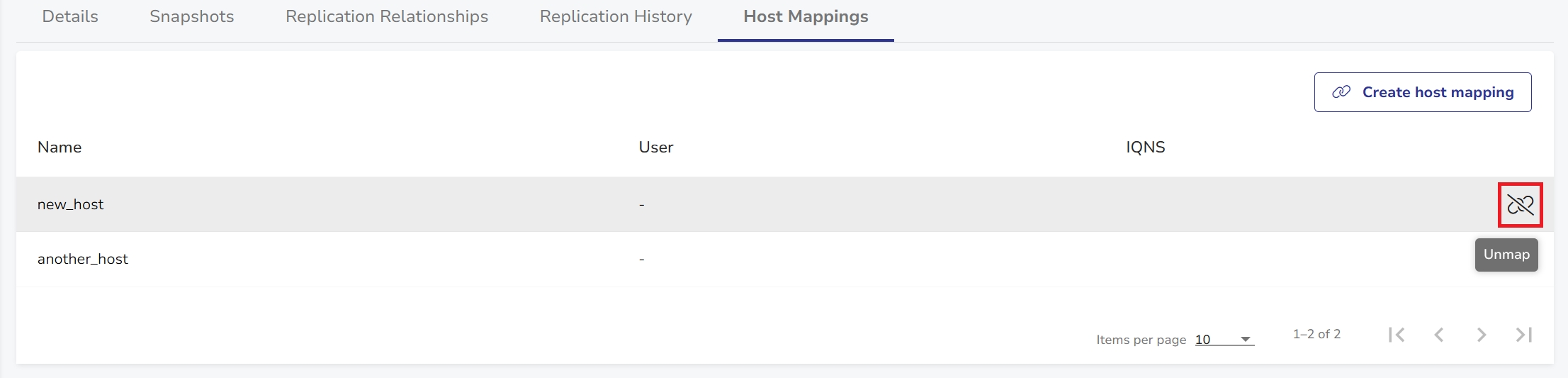Go to the next page
Image resolution: width=1568 pixels, height=378 pixels.
tap(1482, 335)
